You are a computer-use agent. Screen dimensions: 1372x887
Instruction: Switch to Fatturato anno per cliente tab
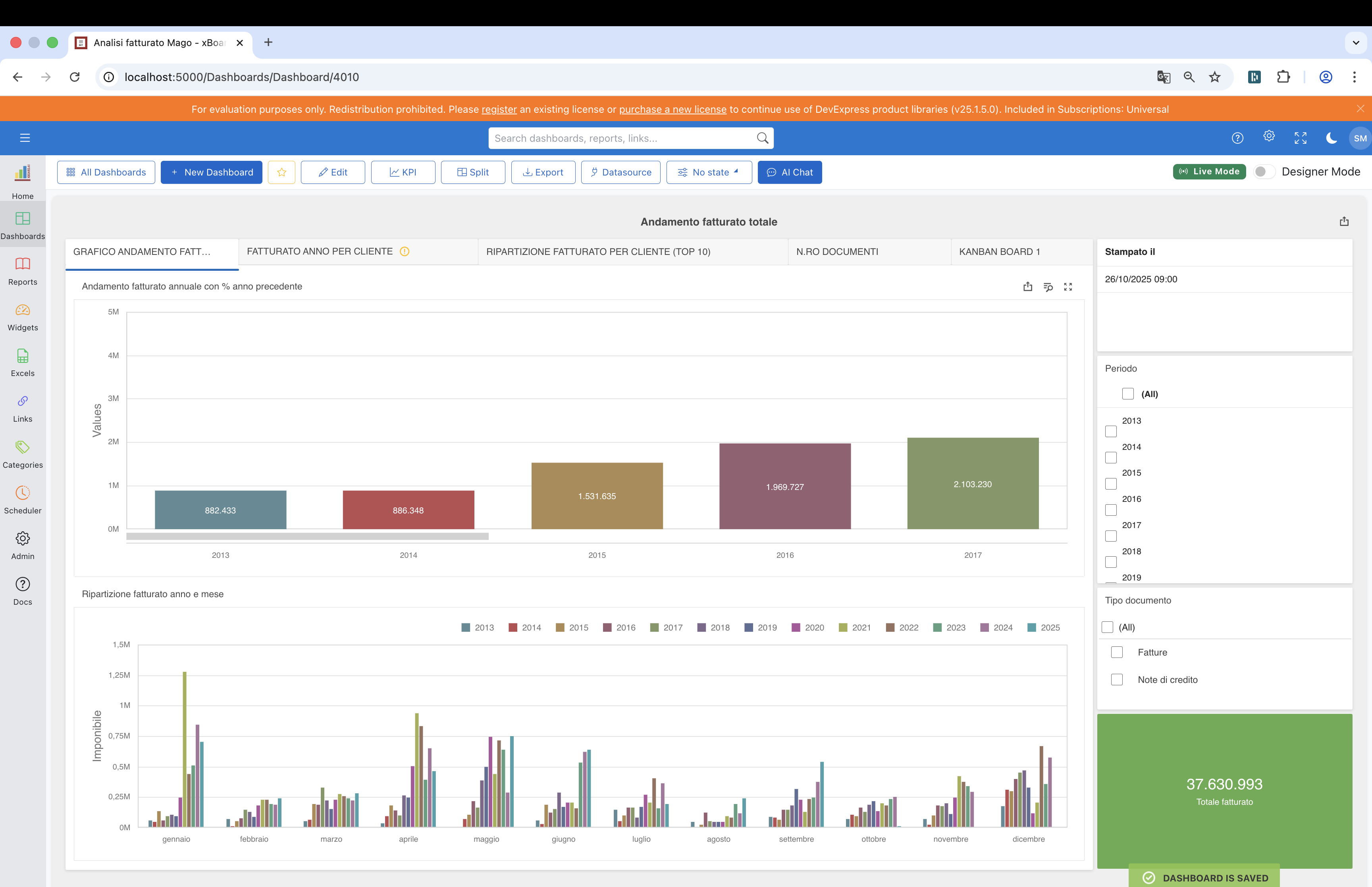tap(358, 252)
